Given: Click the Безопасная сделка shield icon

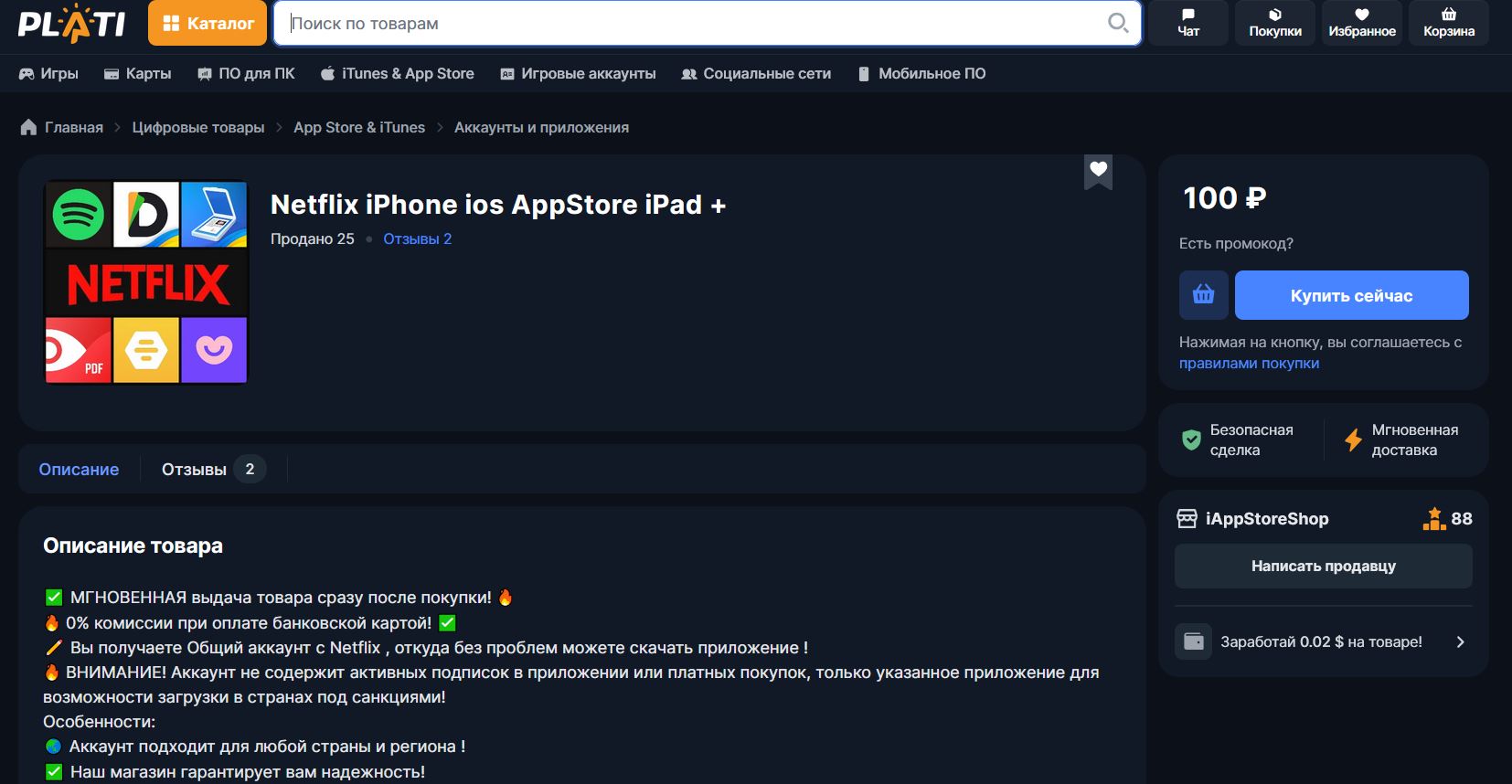Looking at the screenshot, I should click(x=1191, y=440).
